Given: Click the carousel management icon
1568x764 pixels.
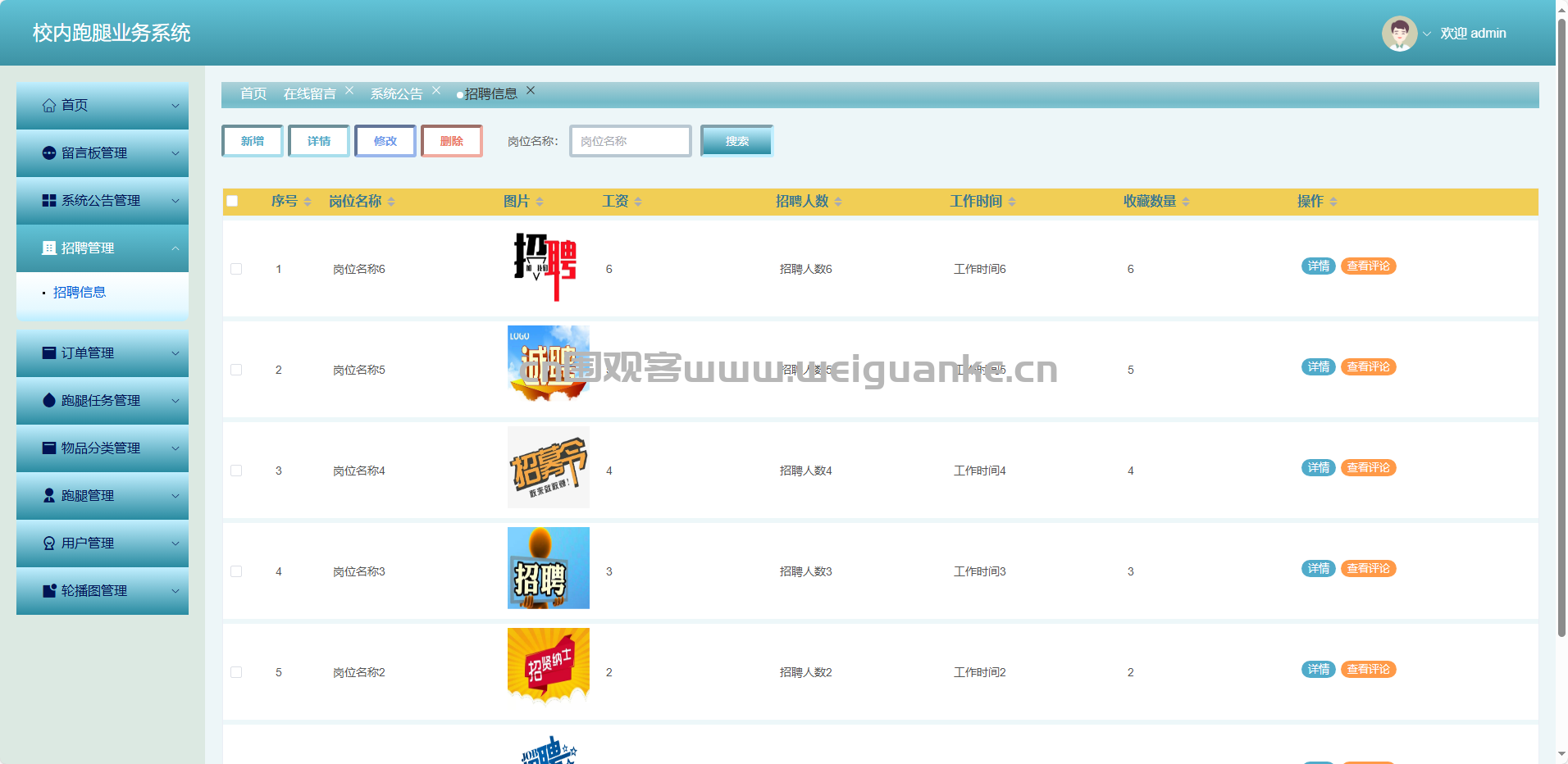Looking at the screenshot, I should tap(49, 591).
